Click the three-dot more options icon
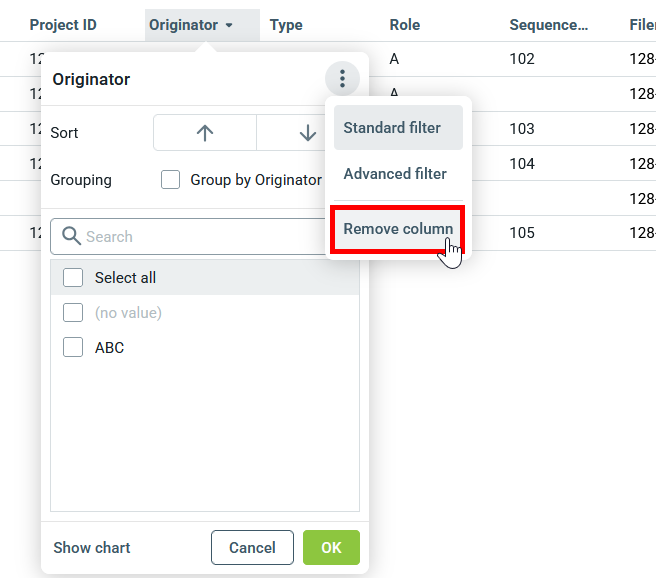 (x=342, y=79)
